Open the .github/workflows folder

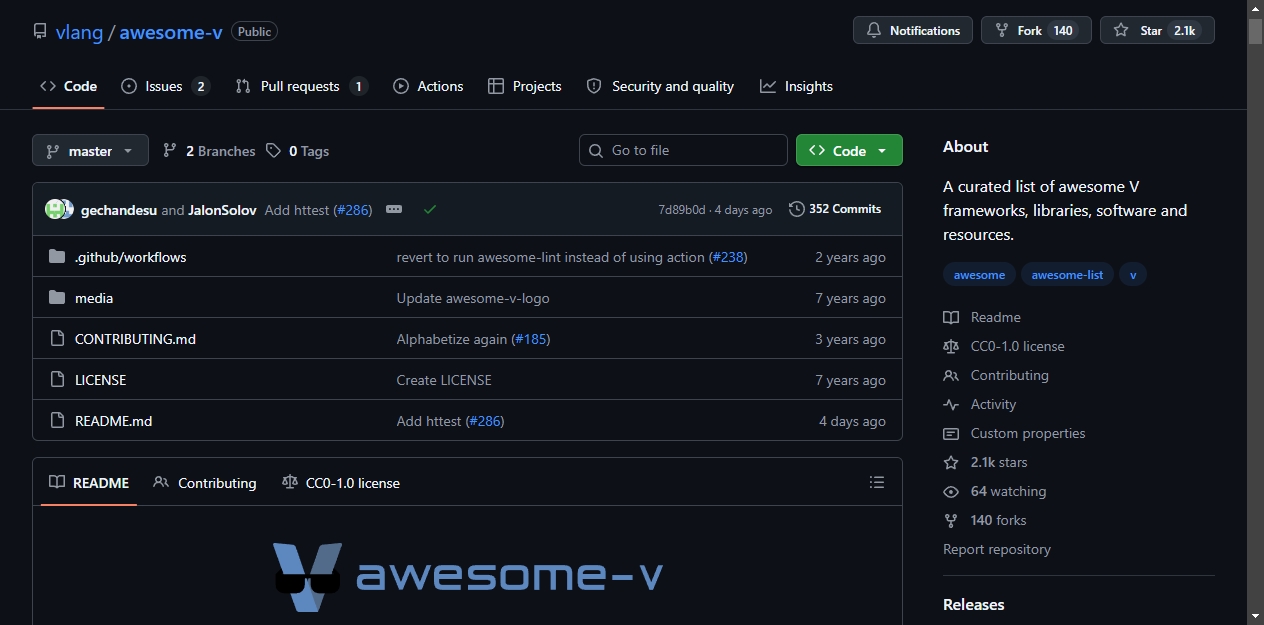pyautogui.click(x=131, y=257)
